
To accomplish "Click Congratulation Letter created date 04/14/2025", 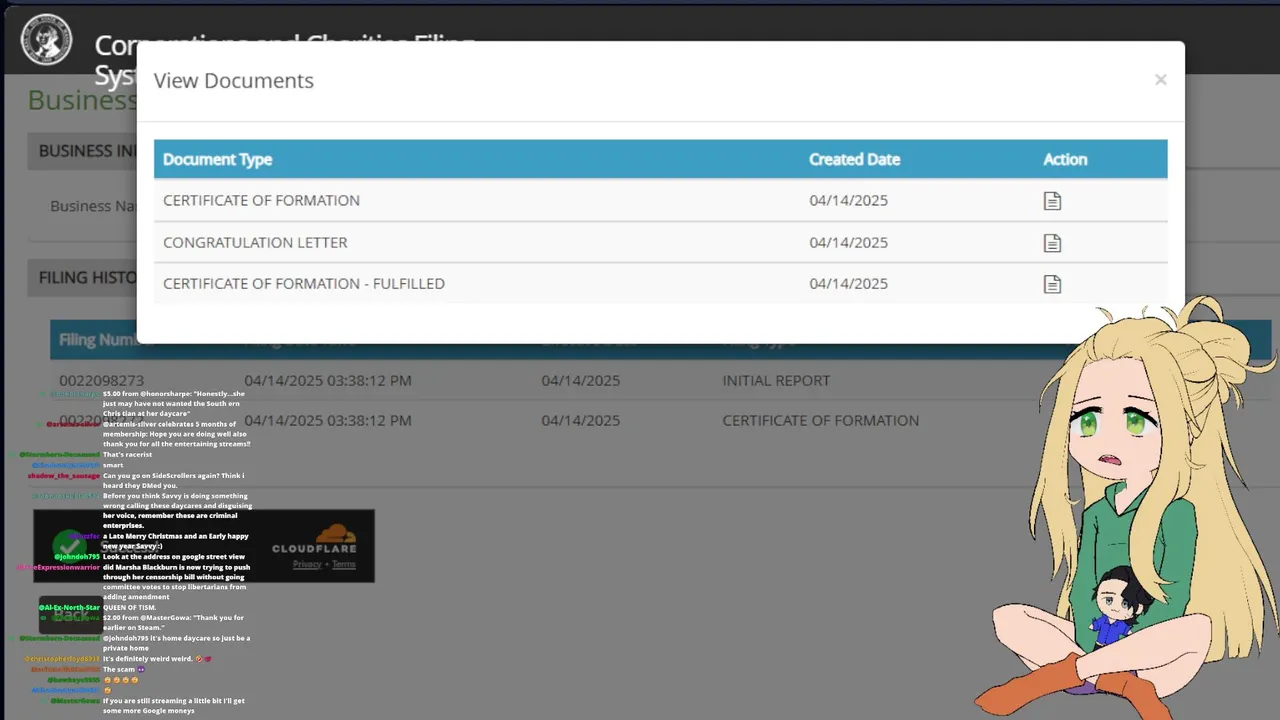I will [x=848, y=242].
